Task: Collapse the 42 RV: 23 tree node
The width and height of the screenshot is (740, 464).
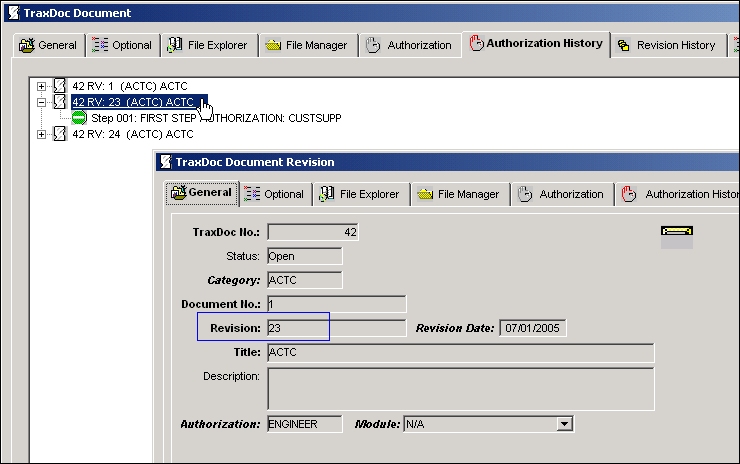Action: (x=42, y=102)
